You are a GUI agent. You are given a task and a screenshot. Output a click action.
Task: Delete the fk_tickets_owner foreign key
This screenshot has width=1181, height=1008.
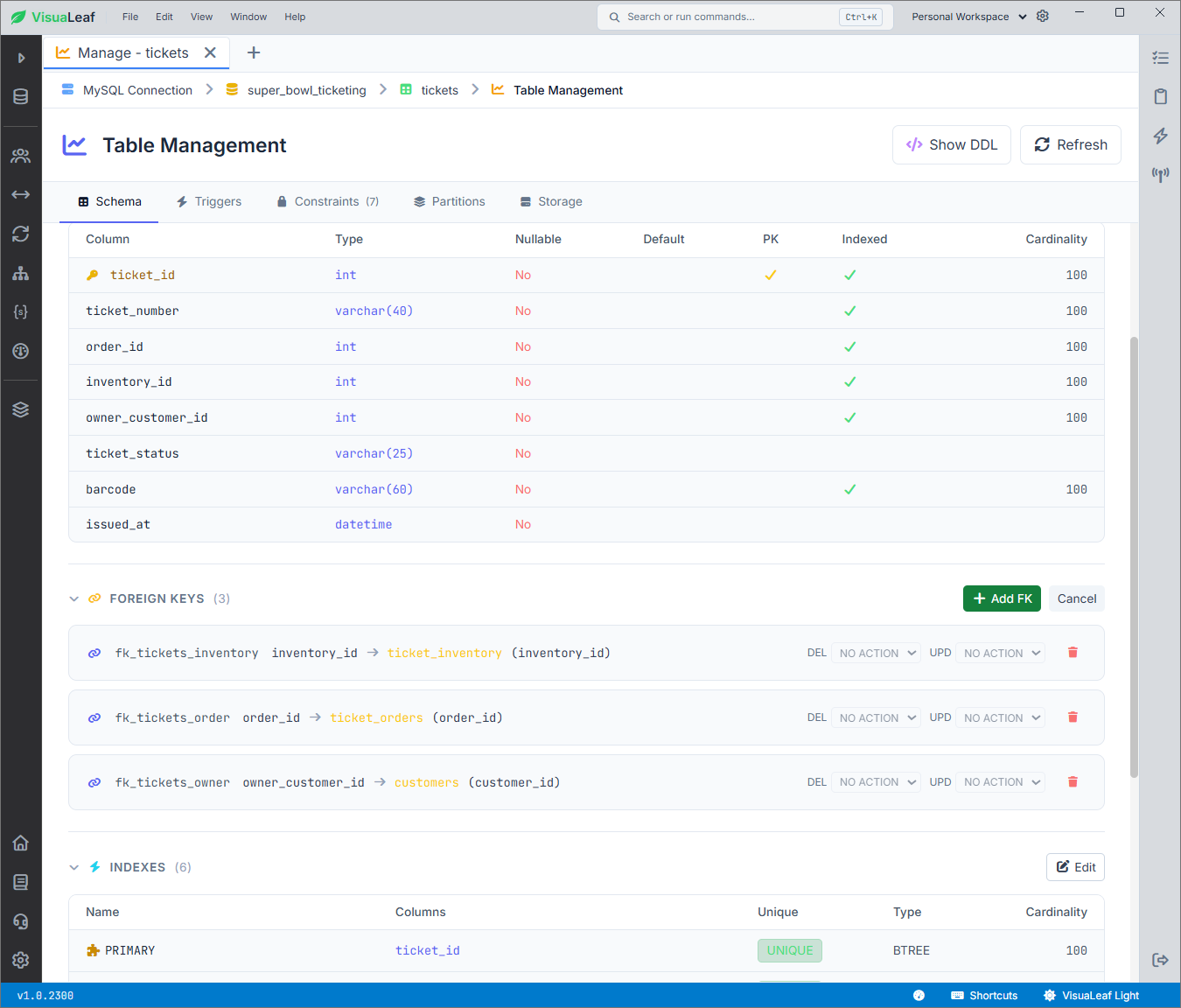point(1073,782)
